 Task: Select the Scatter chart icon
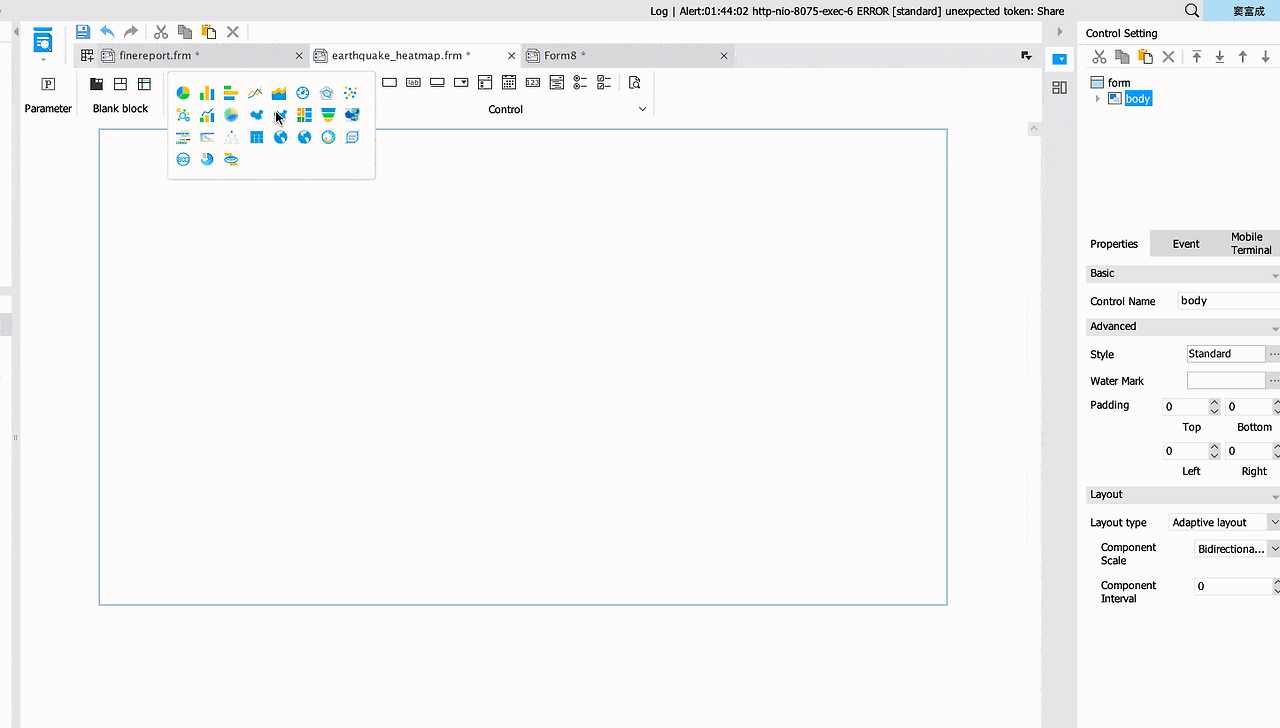(x=351, y=92)
